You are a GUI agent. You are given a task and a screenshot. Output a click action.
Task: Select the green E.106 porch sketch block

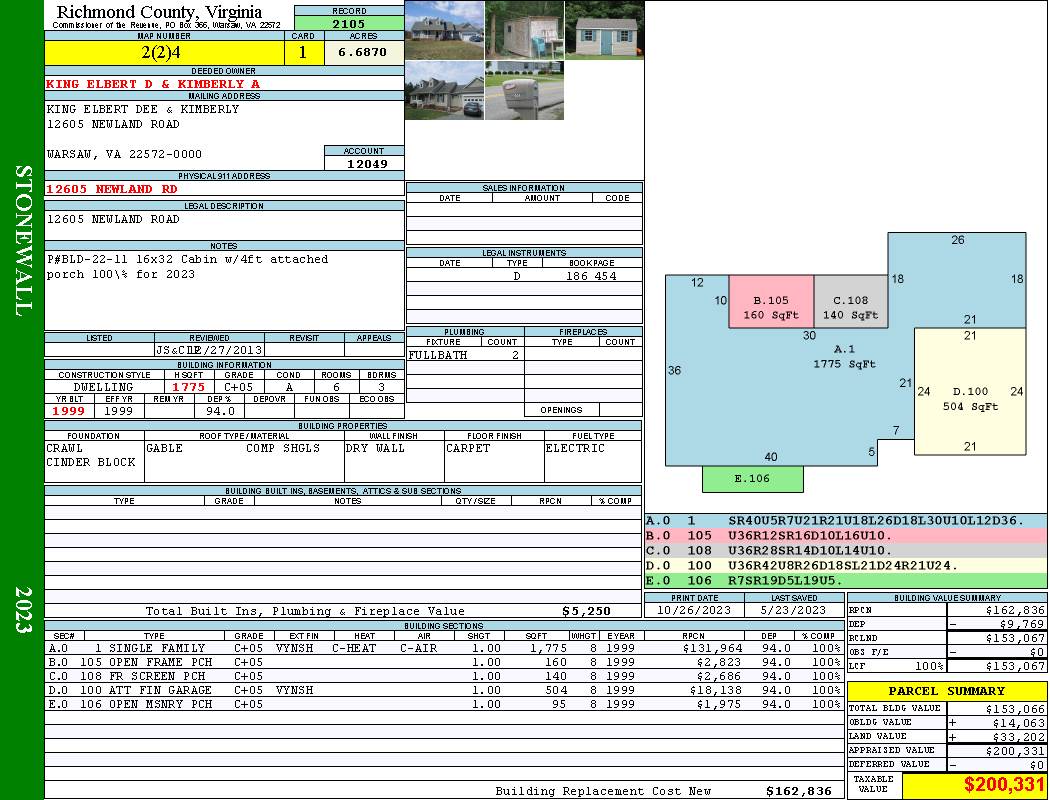click(752, 479)
